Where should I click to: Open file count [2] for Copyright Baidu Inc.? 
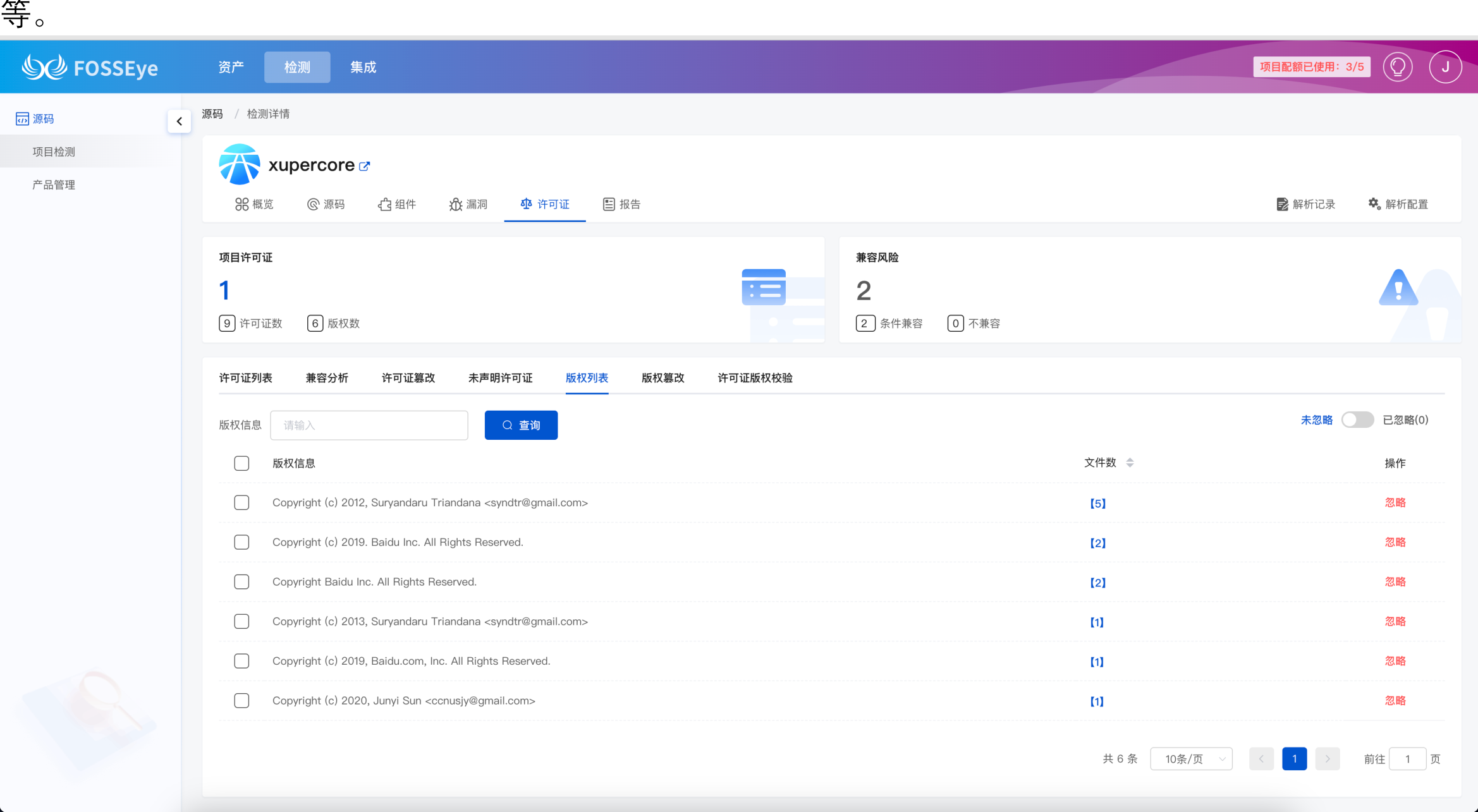click(x=1097, y=583)
